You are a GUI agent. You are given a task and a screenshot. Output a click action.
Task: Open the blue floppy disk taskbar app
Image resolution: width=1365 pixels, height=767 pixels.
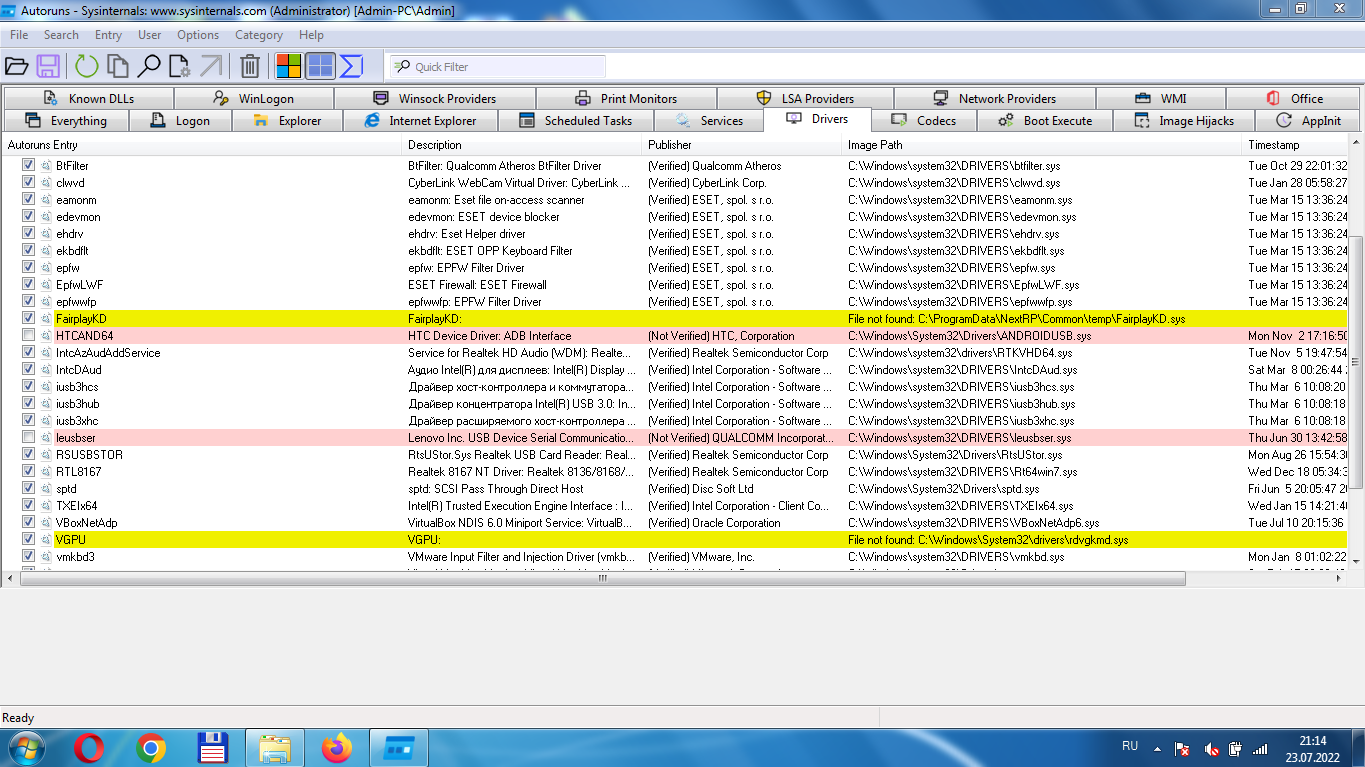(x=213, y=748)
